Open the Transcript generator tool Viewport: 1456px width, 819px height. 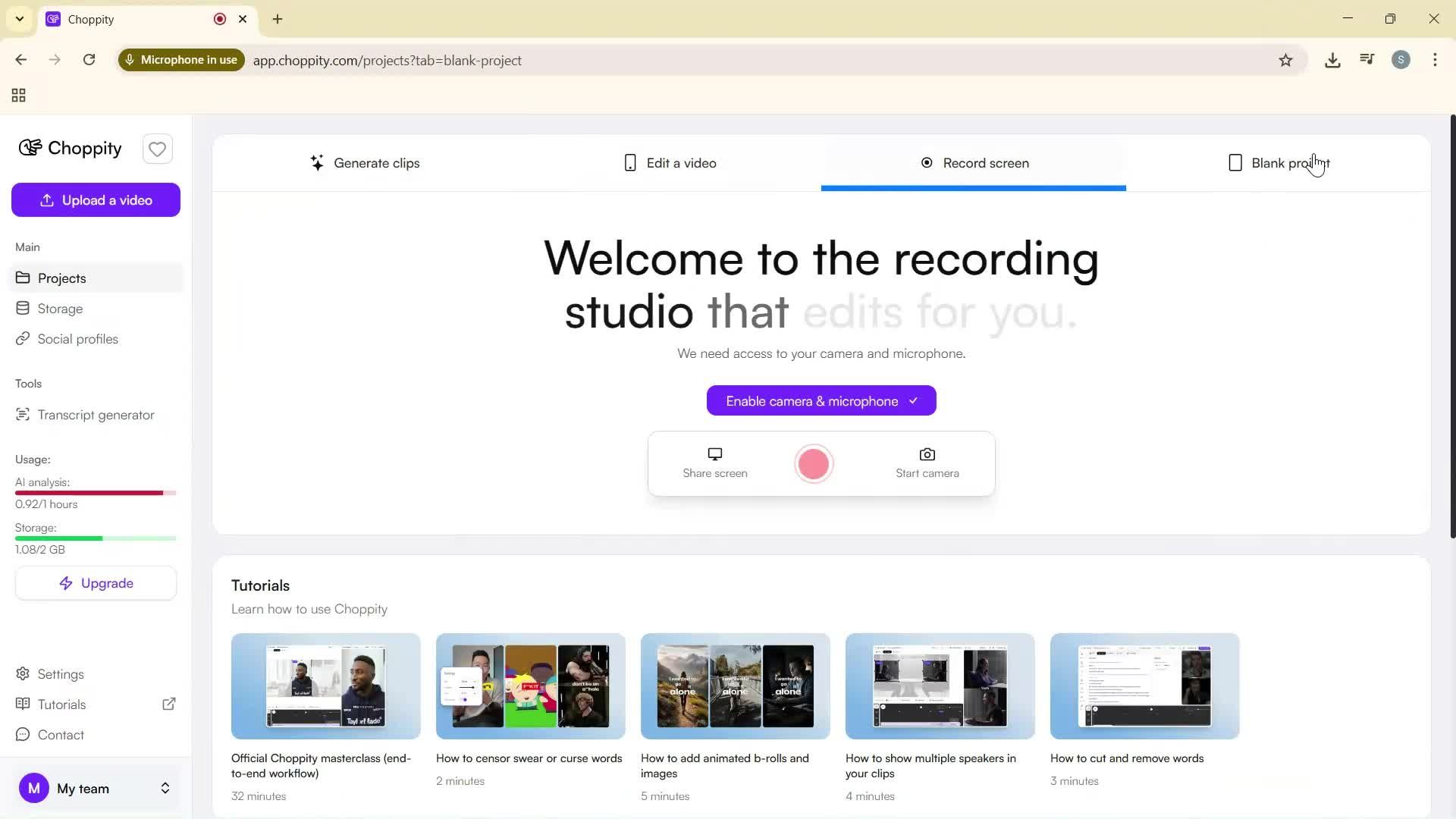click(x=96, y=414)
